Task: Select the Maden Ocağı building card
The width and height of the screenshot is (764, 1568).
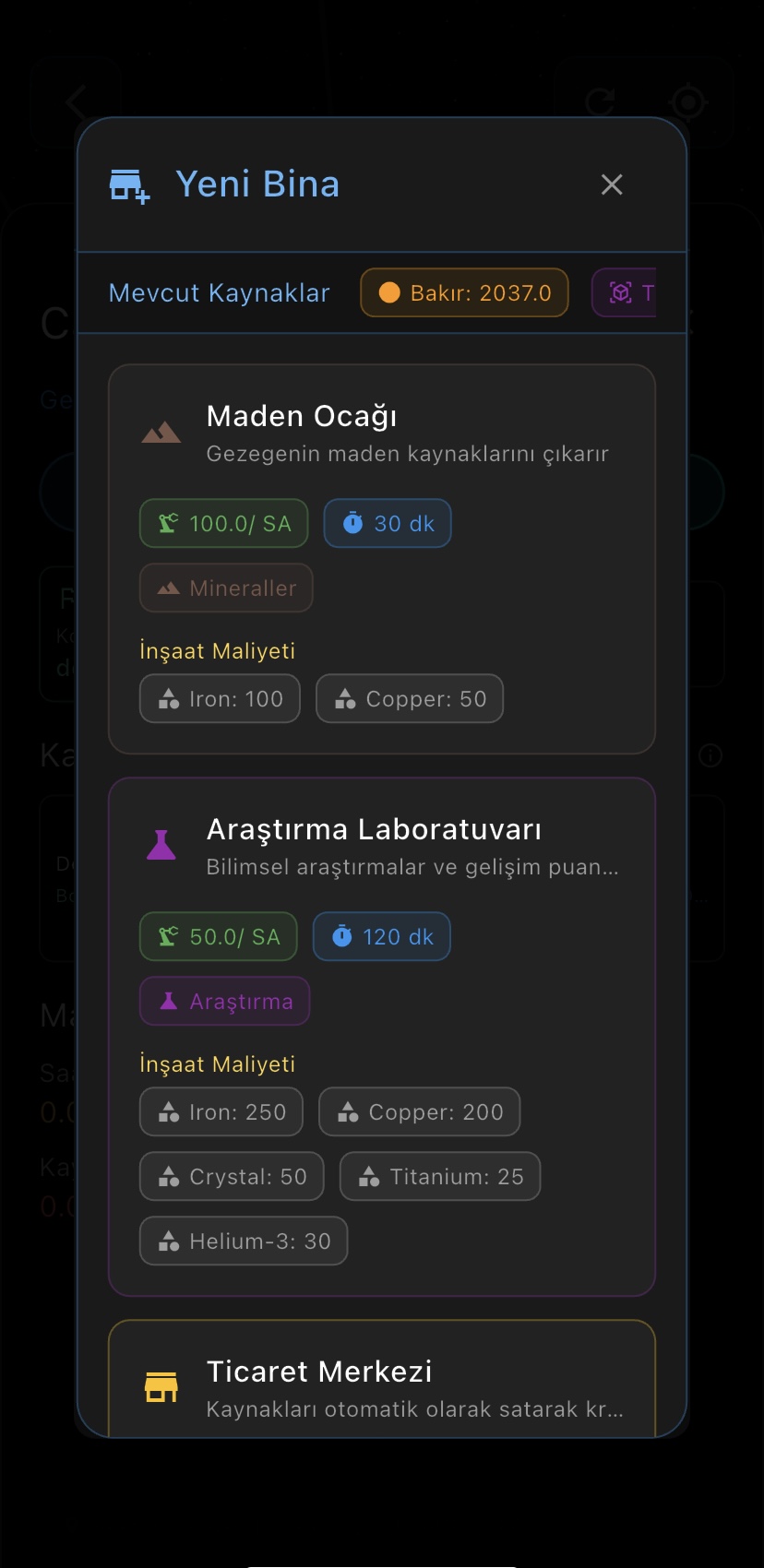Action: (x=382, y=558)
